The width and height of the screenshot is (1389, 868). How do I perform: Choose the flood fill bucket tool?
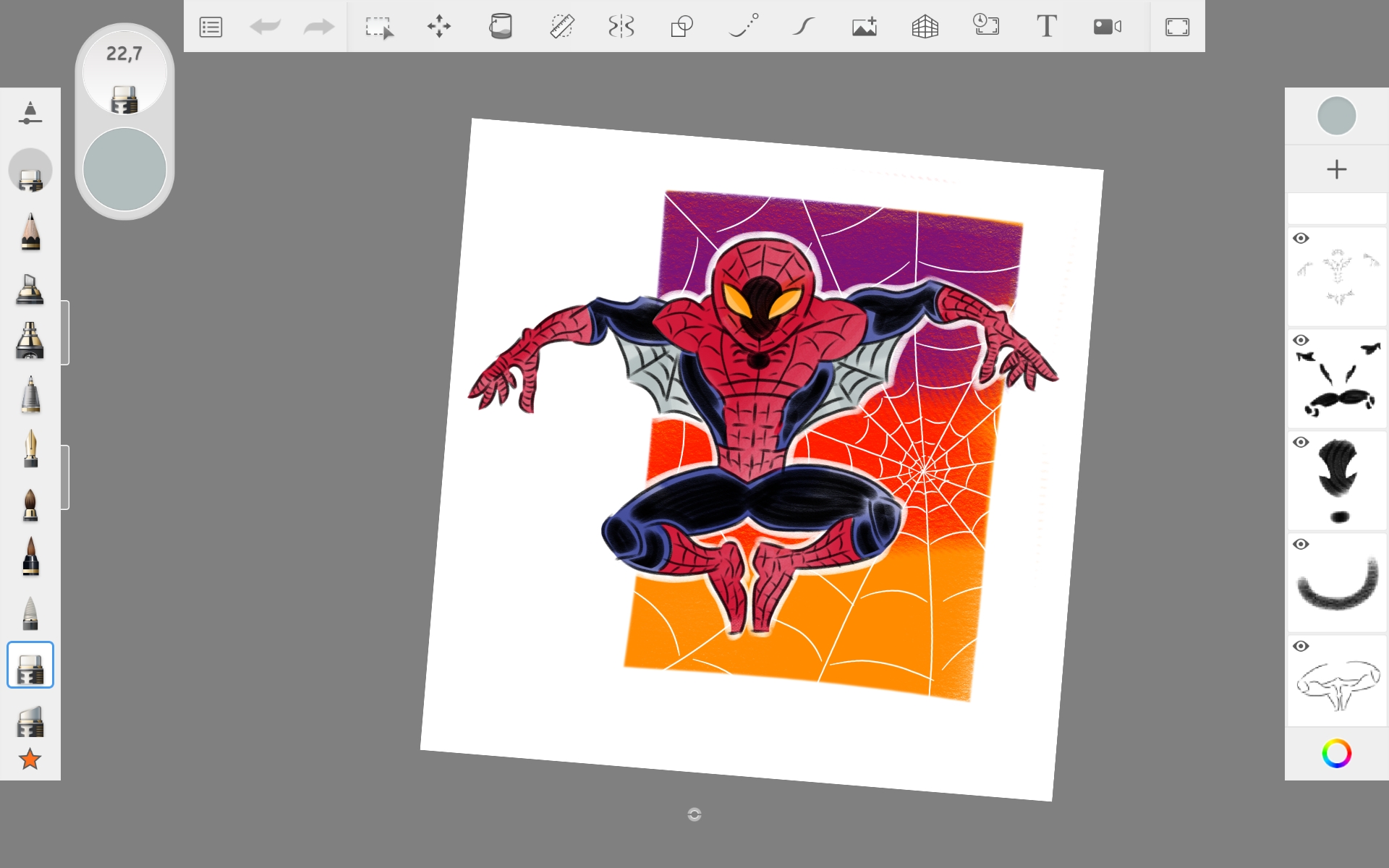tap(500, 27)
